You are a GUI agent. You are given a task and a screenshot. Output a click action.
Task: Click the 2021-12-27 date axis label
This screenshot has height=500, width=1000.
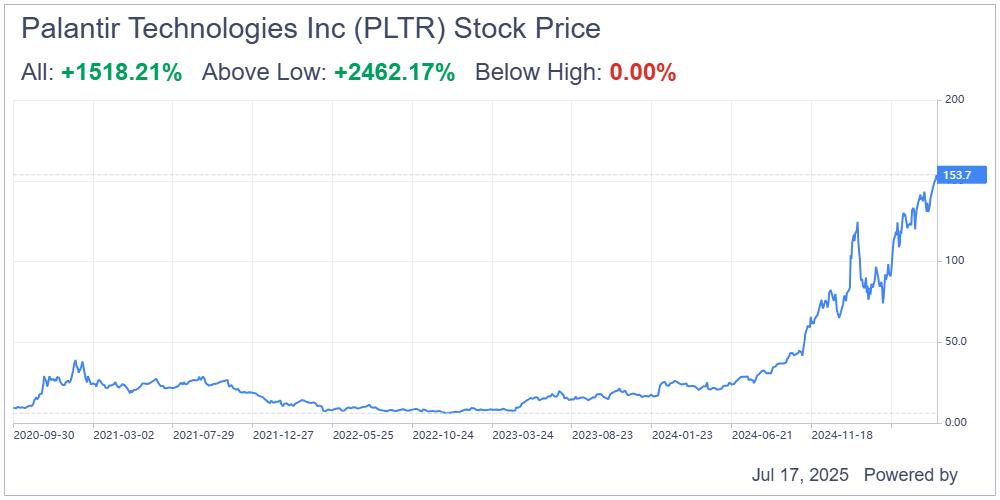click(283, 436)
